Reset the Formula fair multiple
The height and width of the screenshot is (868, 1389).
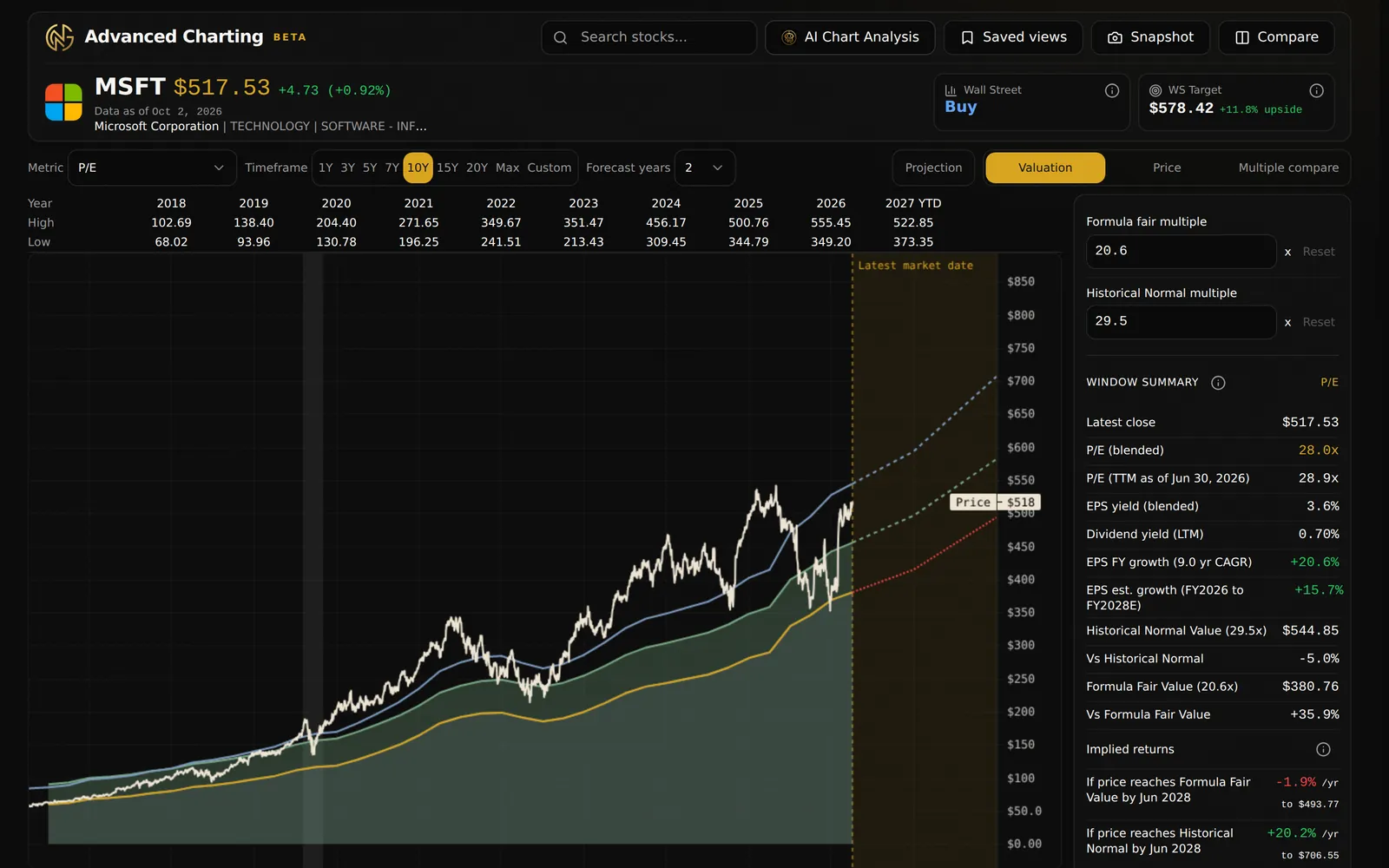tap(1319, 252)
